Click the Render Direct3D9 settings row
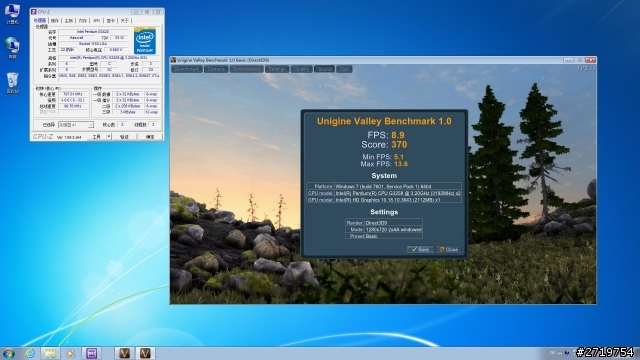Image resolution: width=640 pixels, height=360 pixels. click(x=384, y=223)
